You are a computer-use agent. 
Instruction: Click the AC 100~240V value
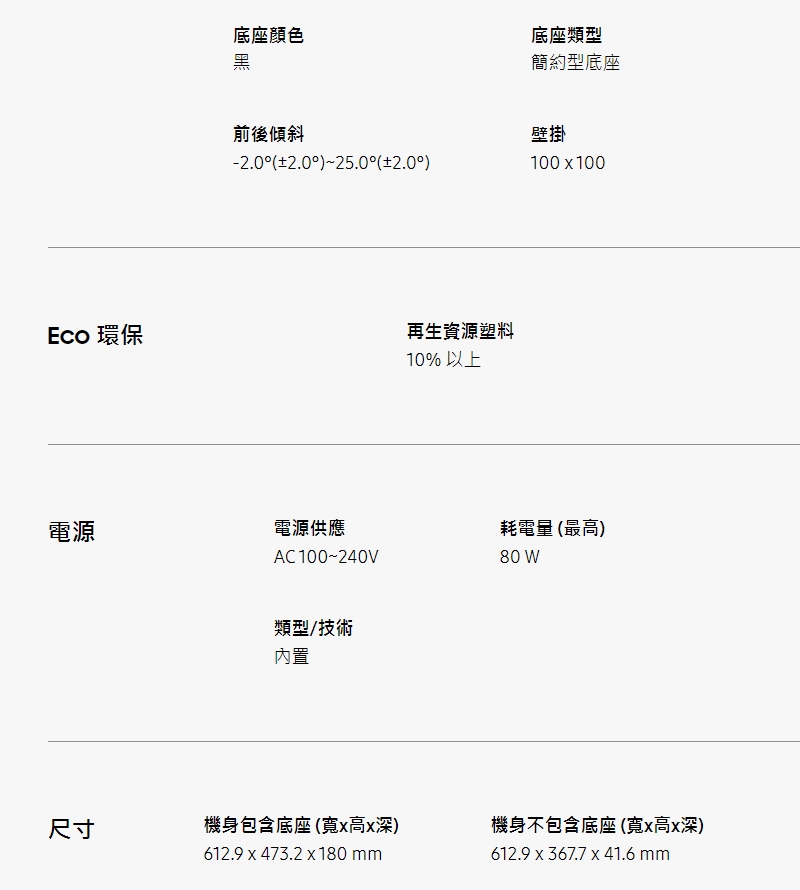pos(326,557)
